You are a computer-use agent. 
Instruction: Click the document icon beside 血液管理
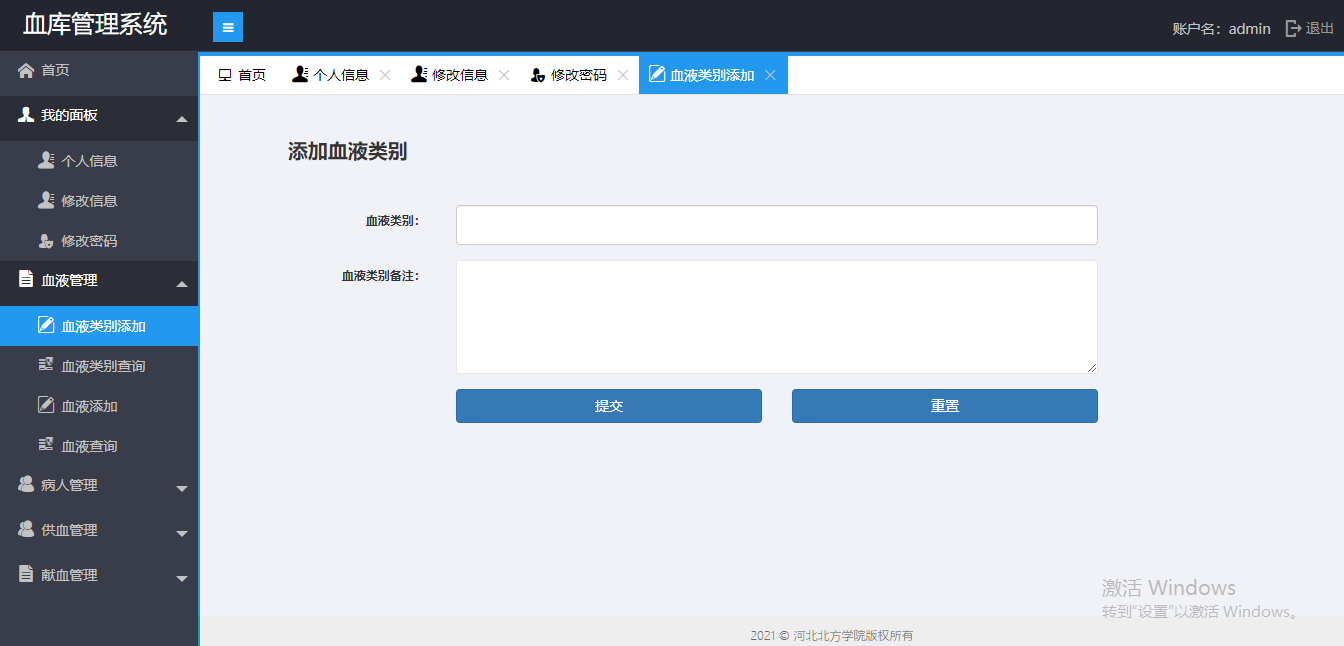point(26,280)
